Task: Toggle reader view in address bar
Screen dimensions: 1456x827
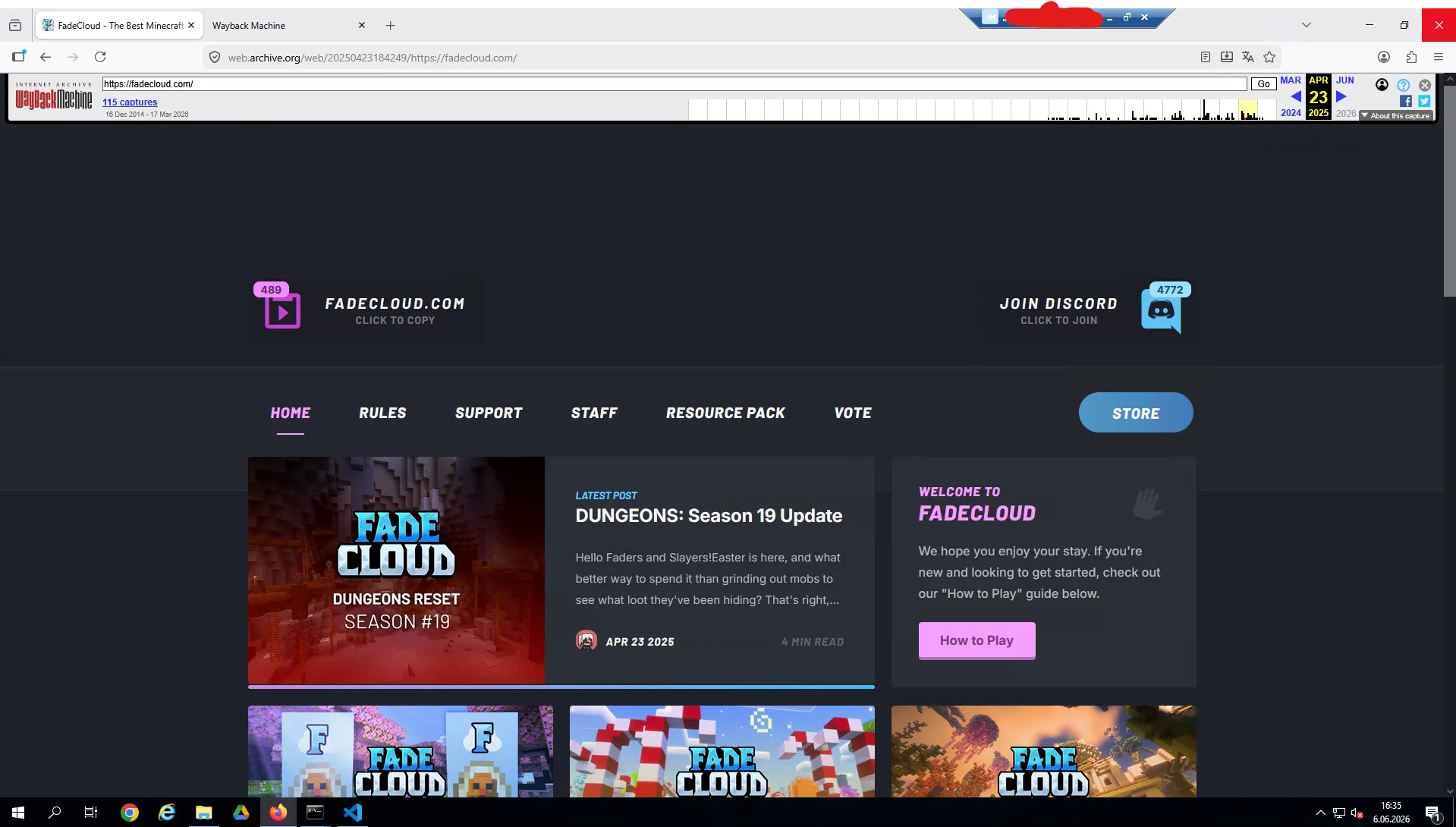Action: click(1206, 57)
